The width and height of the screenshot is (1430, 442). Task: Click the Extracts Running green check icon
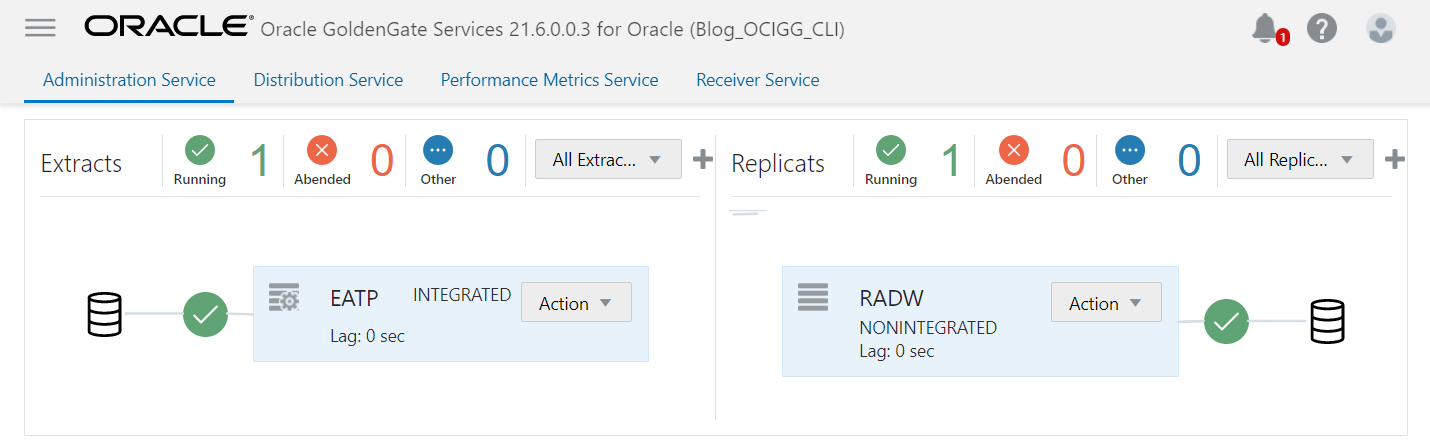pyautogui.click(x=200, y=151)
